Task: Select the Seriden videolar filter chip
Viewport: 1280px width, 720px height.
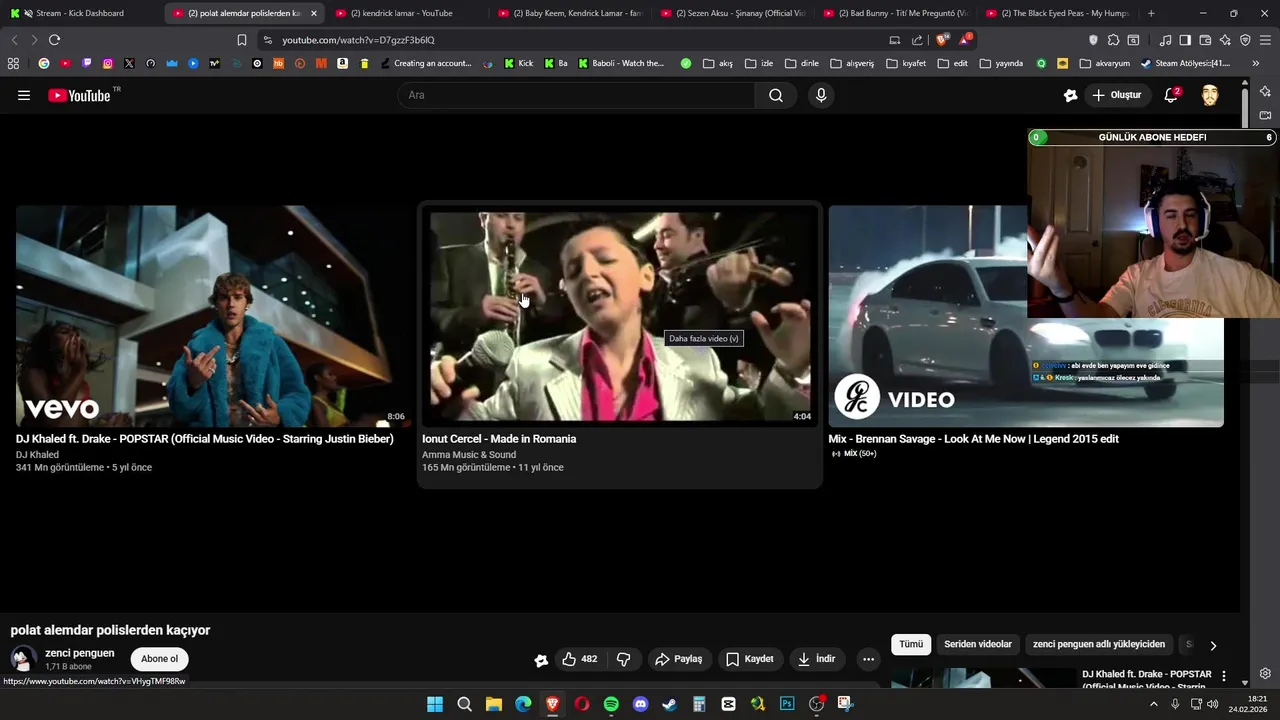Action: 978,645
